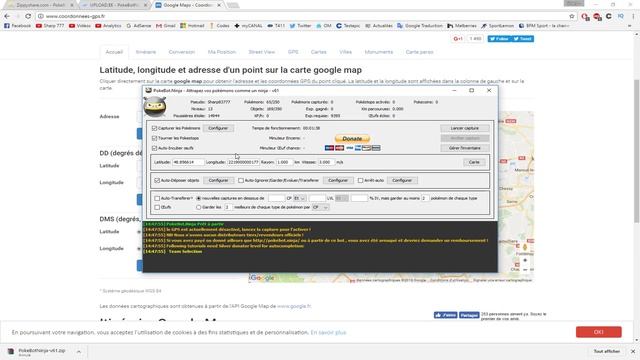Click the PayPal Donate button
The width and height of the screenshot is (640, 360).
click(352, 139)
